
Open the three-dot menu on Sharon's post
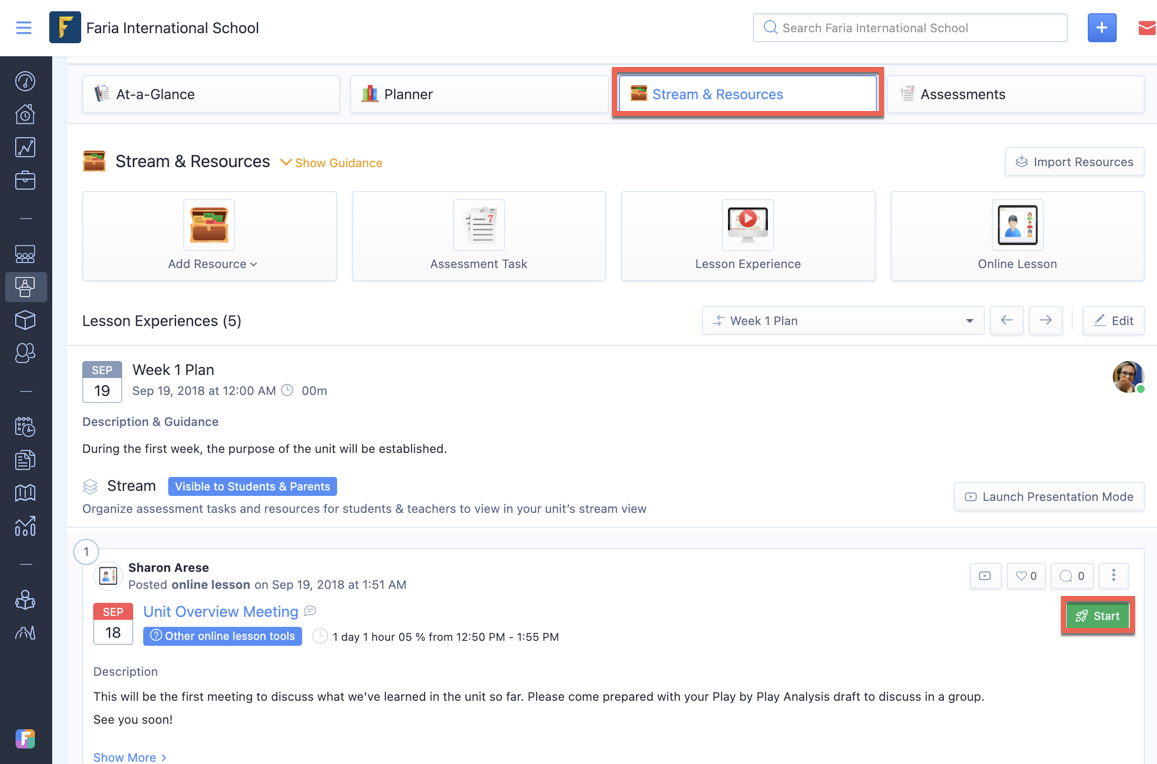(x=1113, y=576)
